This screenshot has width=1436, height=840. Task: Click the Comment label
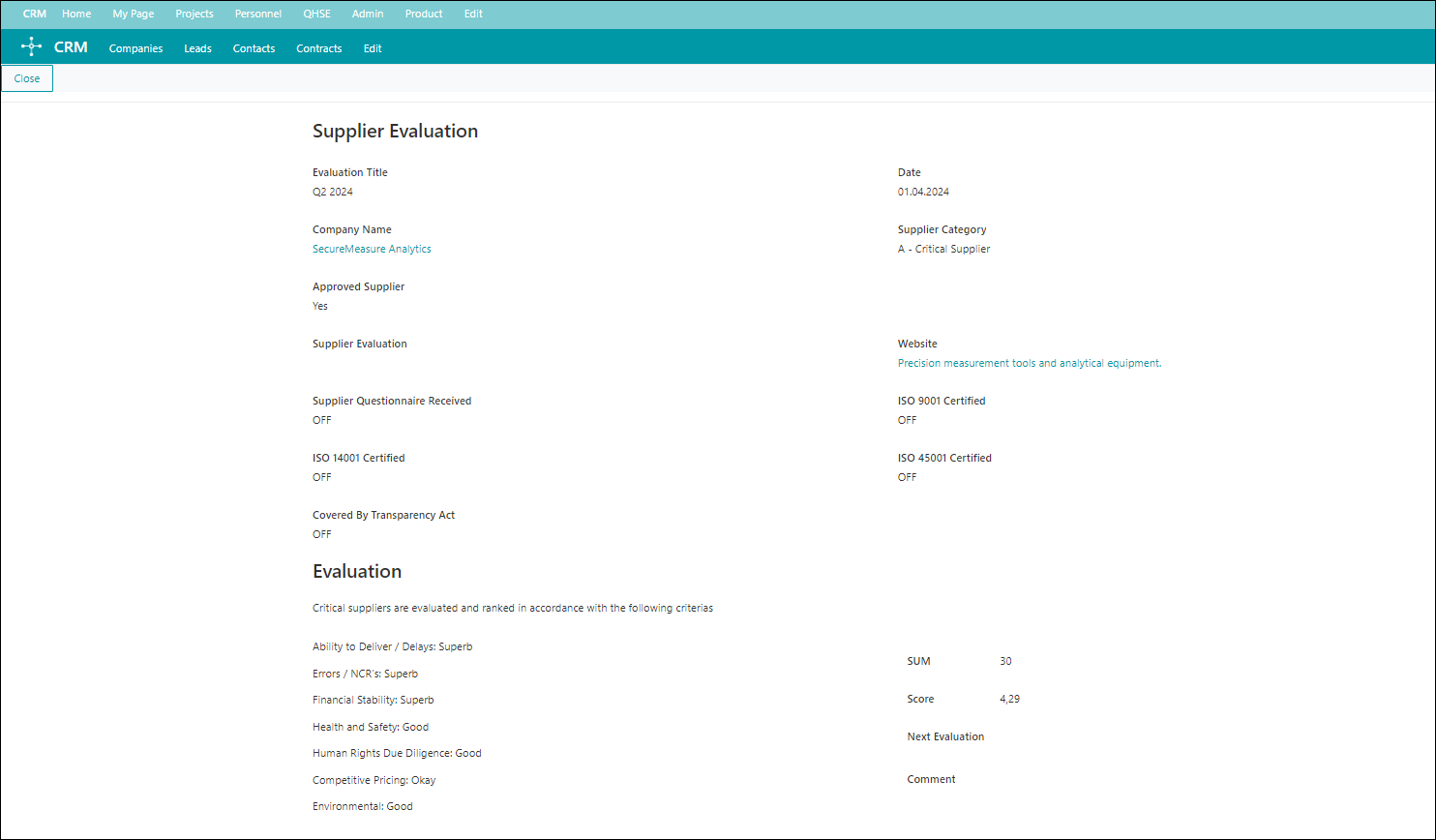click(x=931, y=779)
